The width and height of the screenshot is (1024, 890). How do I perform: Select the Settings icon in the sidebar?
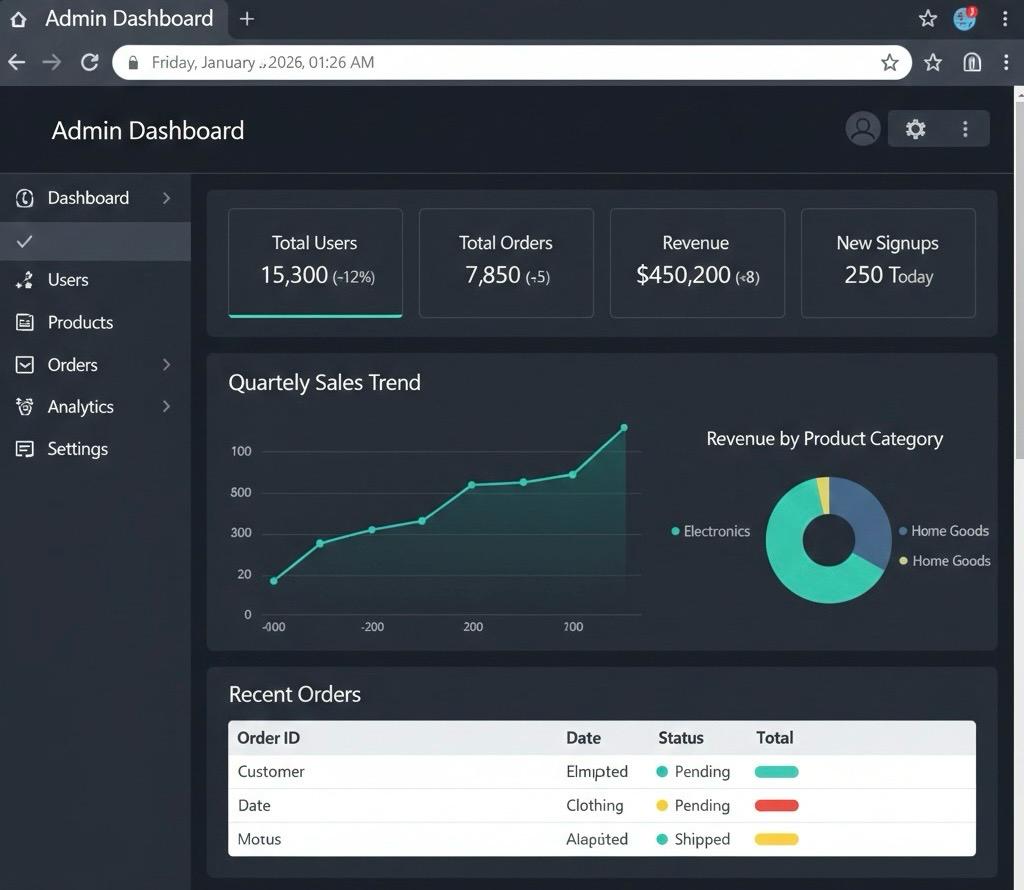pyautogui.click(x=24, y=449)
